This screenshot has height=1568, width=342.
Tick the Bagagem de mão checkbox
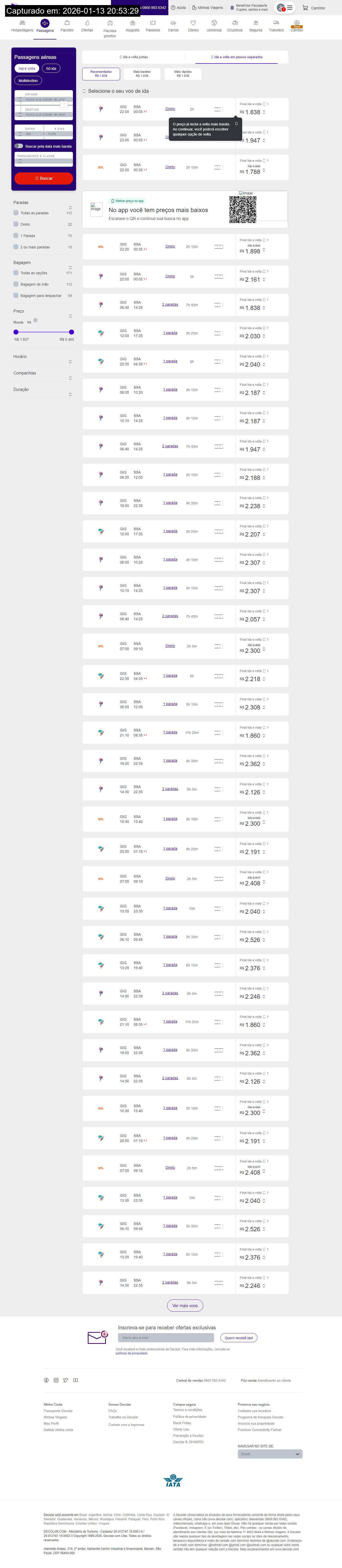coord(16,284)
